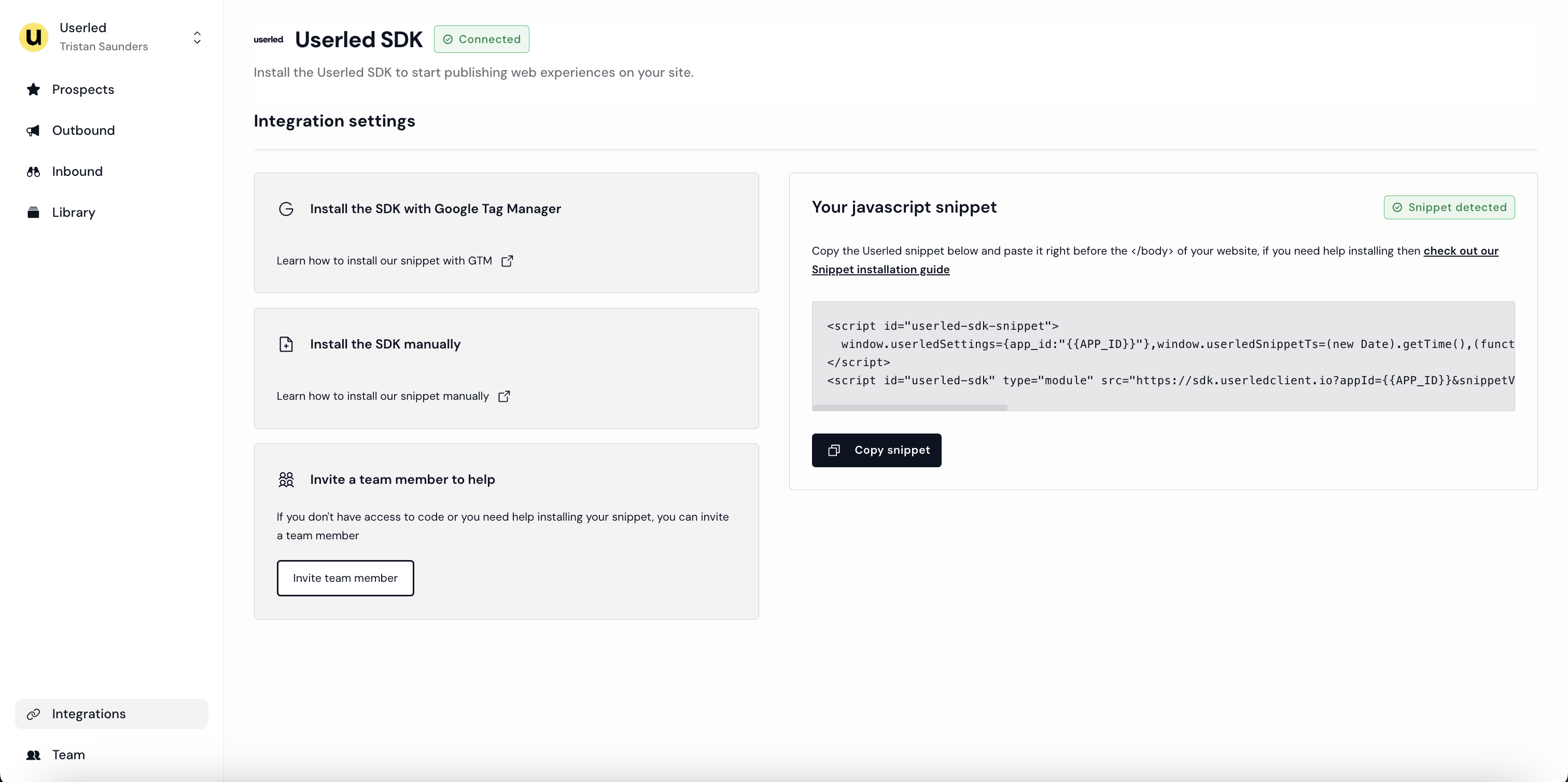Click the Prospects star icon
The height and width of the screenshot is (782, 1568).
click(x=34, y=90)
